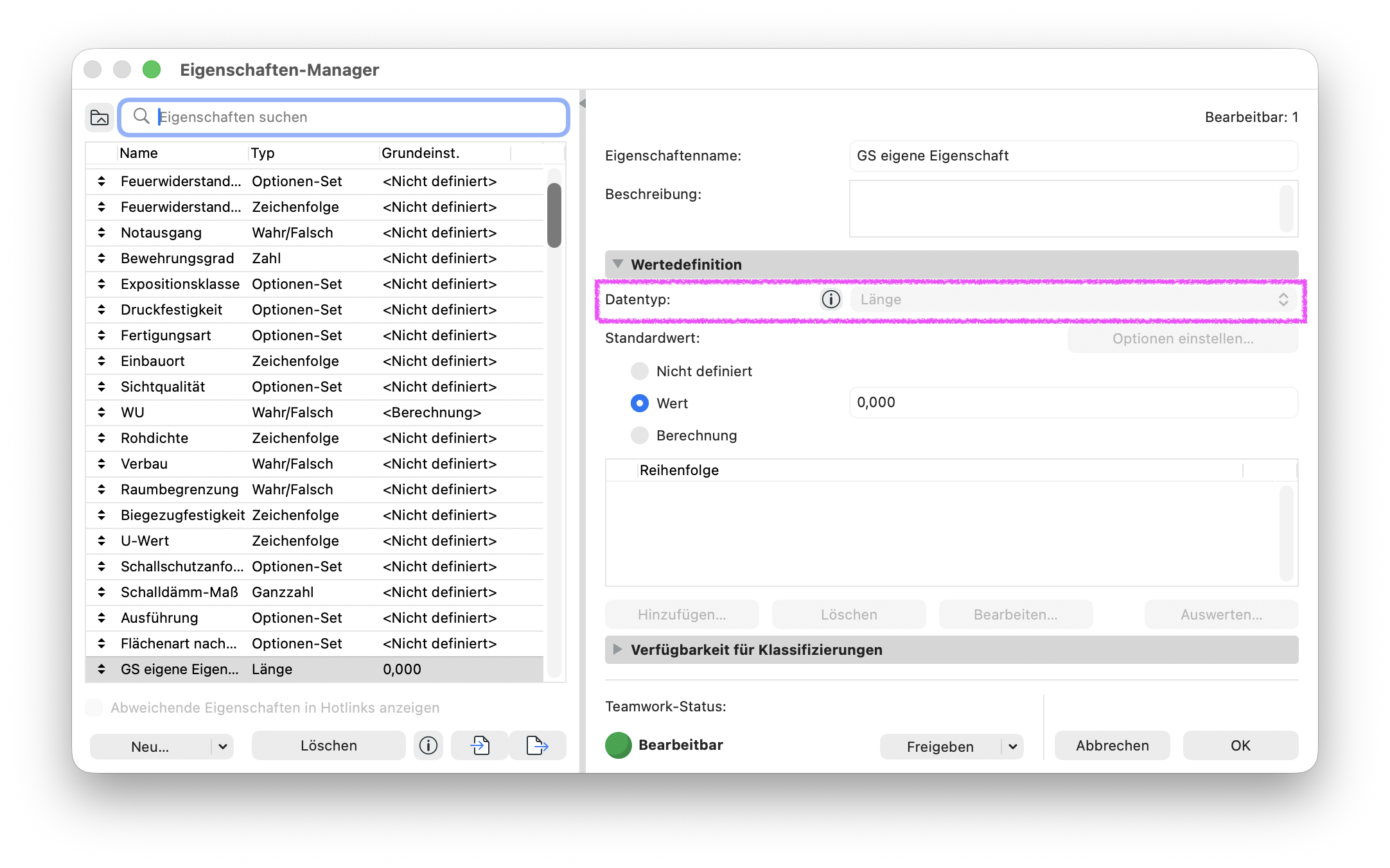Click the Abbrechen button
1390x868 pixels.
[1112, 745]
